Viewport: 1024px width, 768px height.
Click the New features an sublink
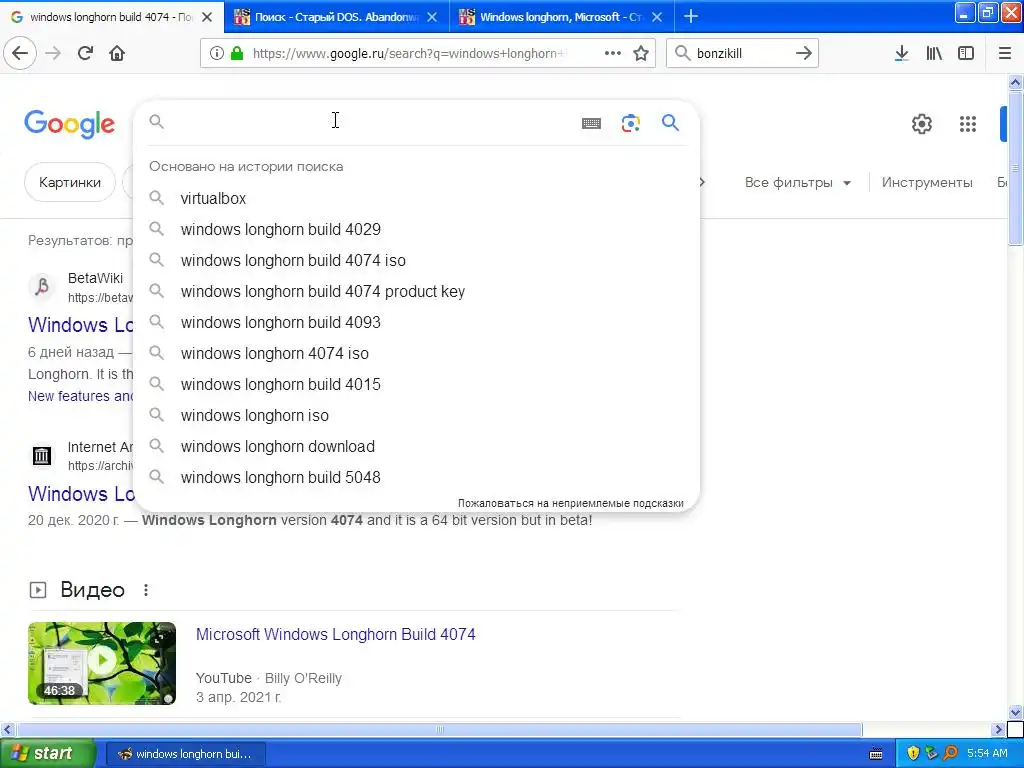(x=80, y=396)
